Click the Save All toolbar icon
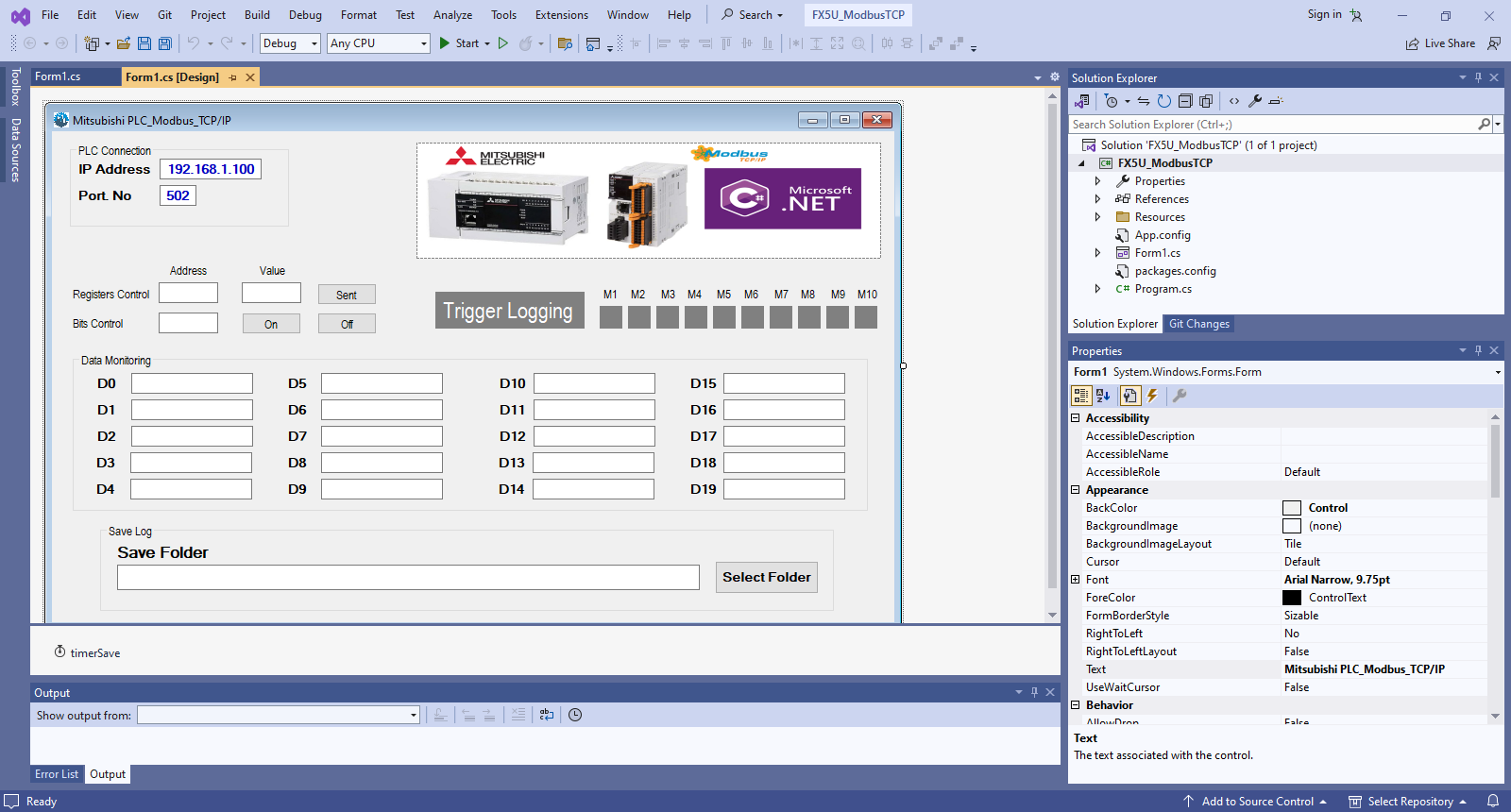The image size is (1511, 812). 165,43
